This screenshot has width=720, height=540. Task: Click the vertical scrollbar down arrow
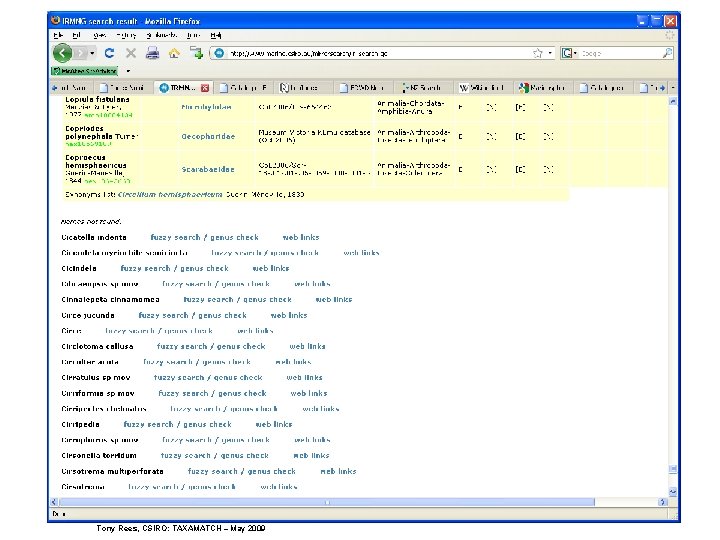(673, 492)
